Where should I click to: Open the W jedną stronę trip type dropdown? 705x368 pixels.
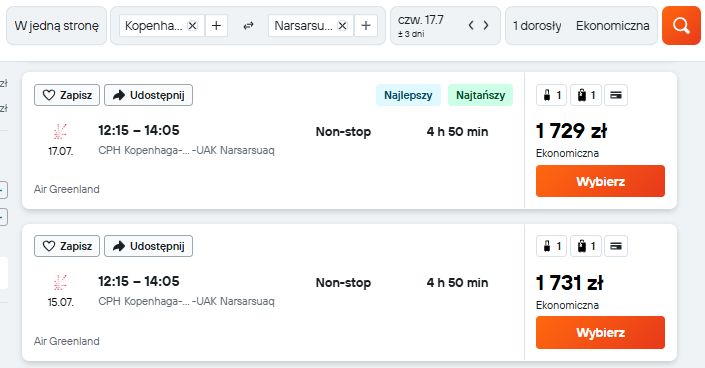57,26
